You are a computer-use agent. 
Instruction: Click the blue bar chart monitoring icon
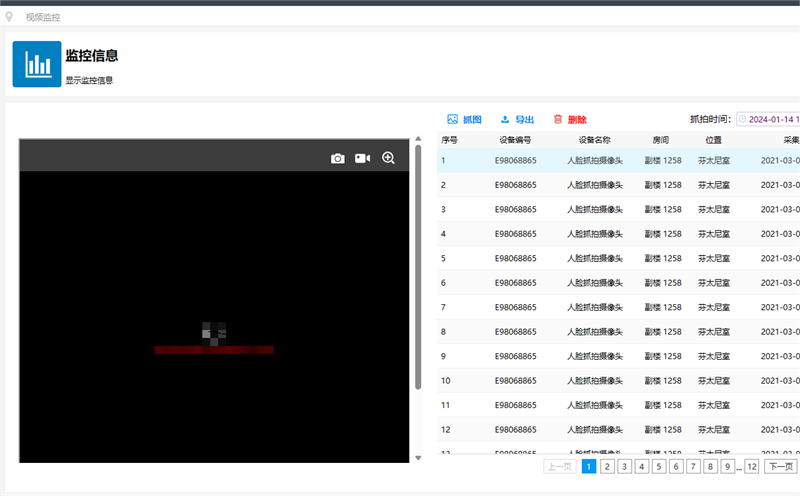[x=37, y=64]
